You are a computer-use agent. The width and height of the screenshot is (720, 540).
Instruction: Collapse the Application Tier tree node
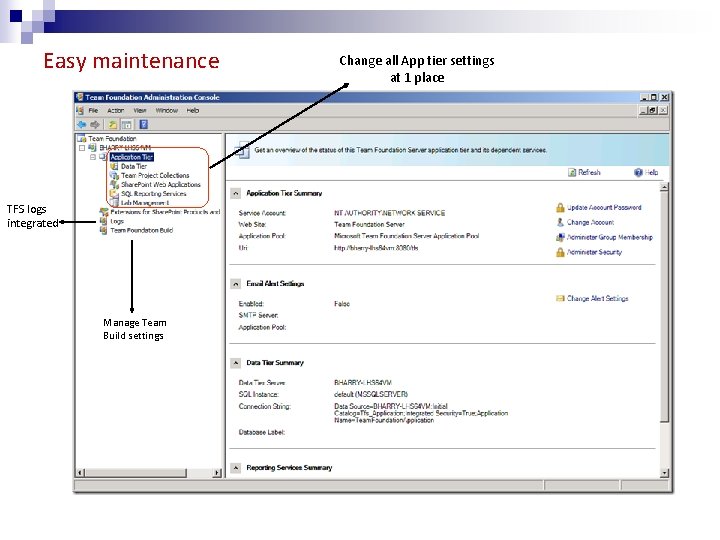pos(93,157)
